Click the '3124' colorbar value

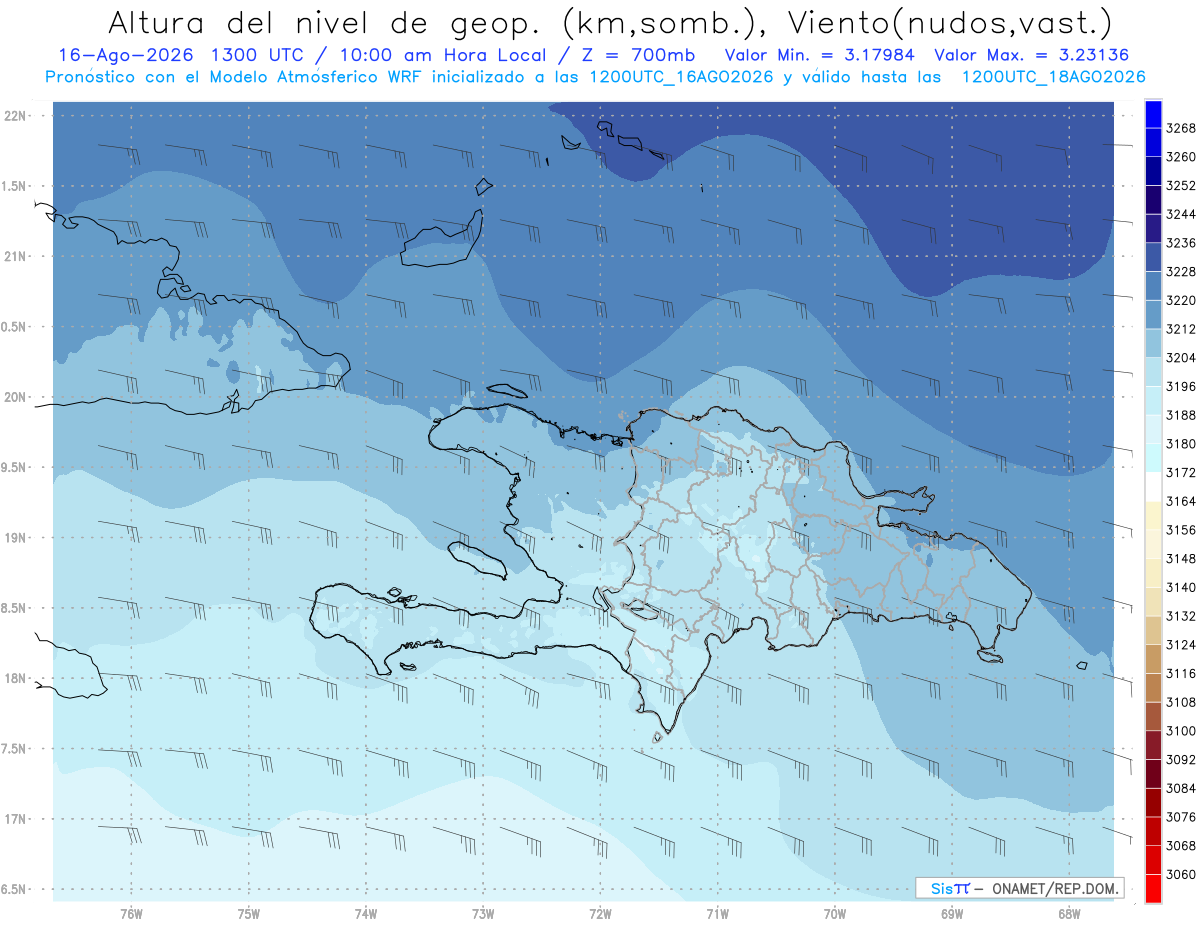coord(1180,645)
